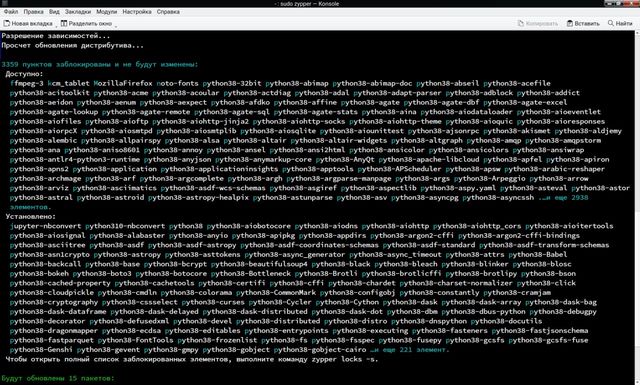Click the line 'Просчет обновления дистрибутива...'
Screen dimensions: 640x385
pyautogui.click(x=73, y=45)
